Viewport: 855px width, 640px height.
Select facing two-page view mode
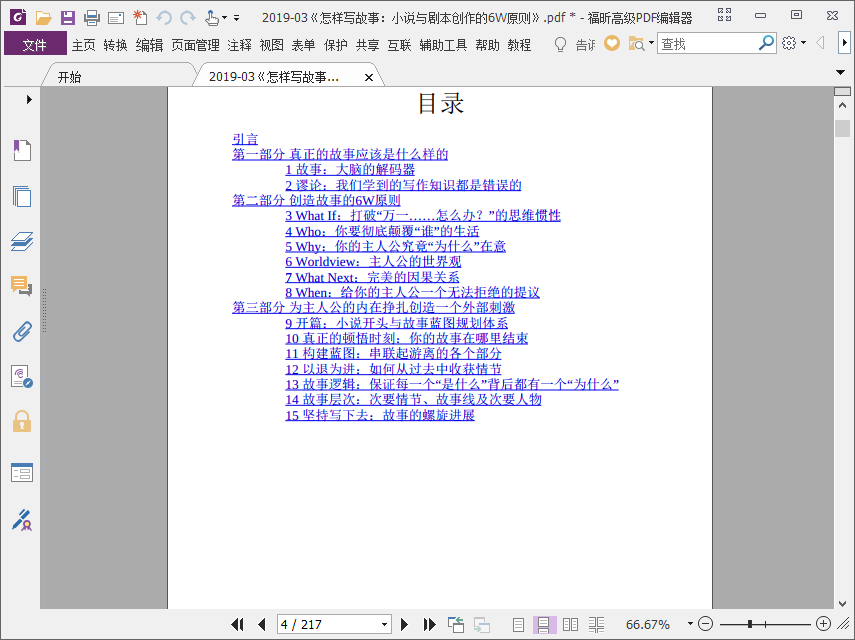pos(570,624)
